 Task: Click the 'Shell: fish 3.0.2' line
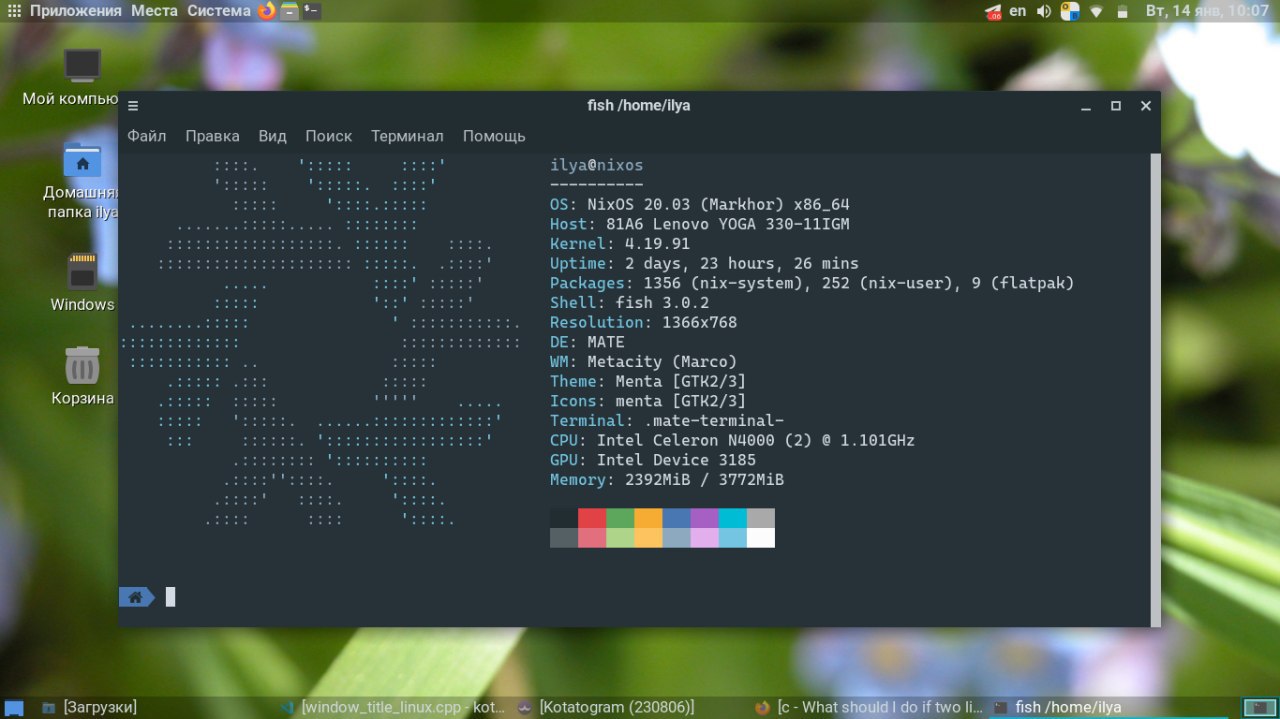(630, 303)
